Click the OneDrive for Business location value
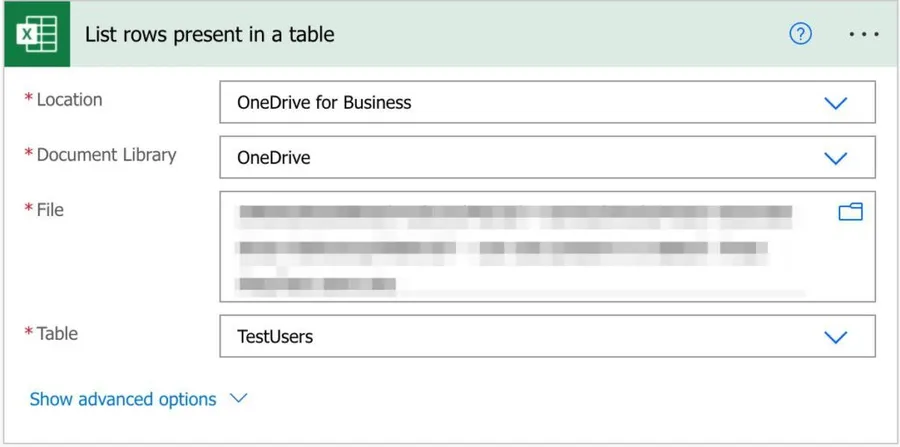 324,102
